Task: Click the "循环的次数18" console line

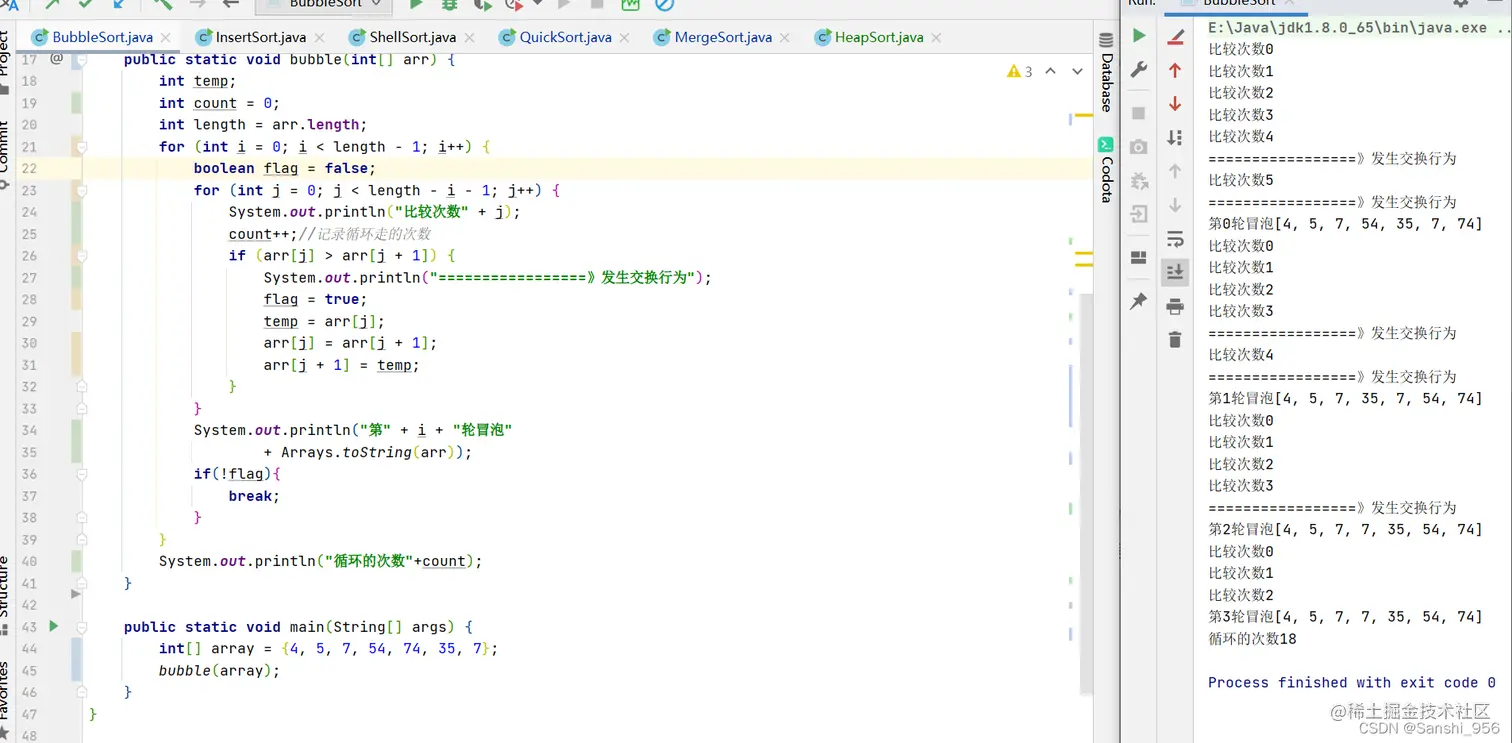Action: (1252, 638)
